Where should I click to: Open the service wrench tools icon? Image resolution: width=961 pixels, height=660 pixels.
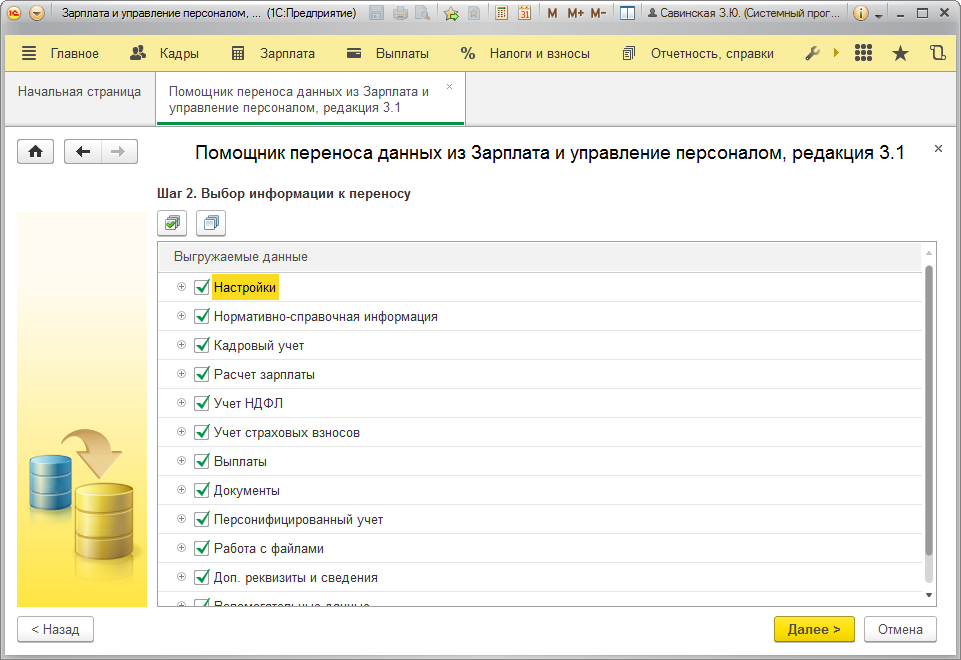(812, 53)
